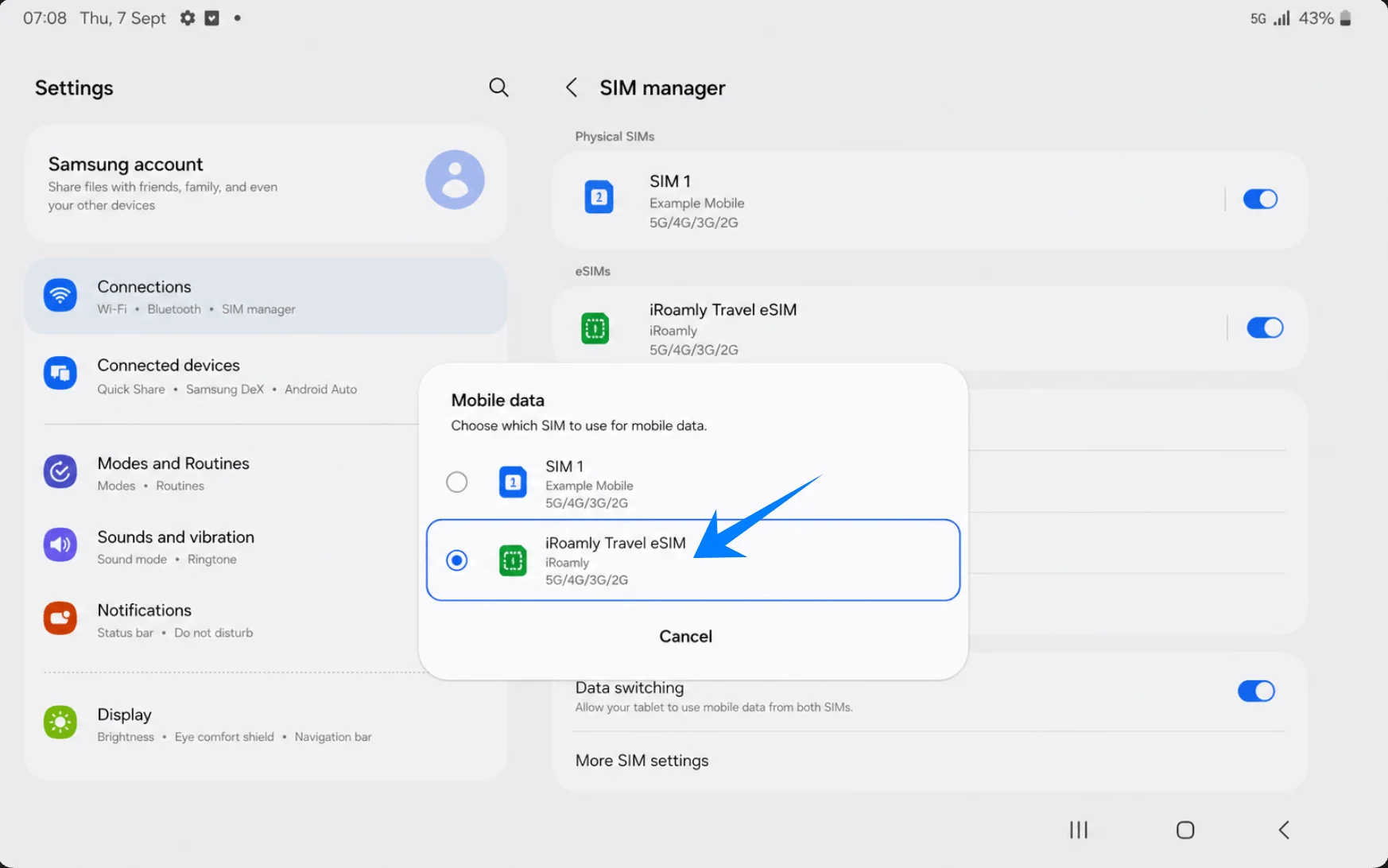This screenshot has width=1388, height=868.
Task: Tap the settings gear in the status bar
Action: click(x=188, y=17)
